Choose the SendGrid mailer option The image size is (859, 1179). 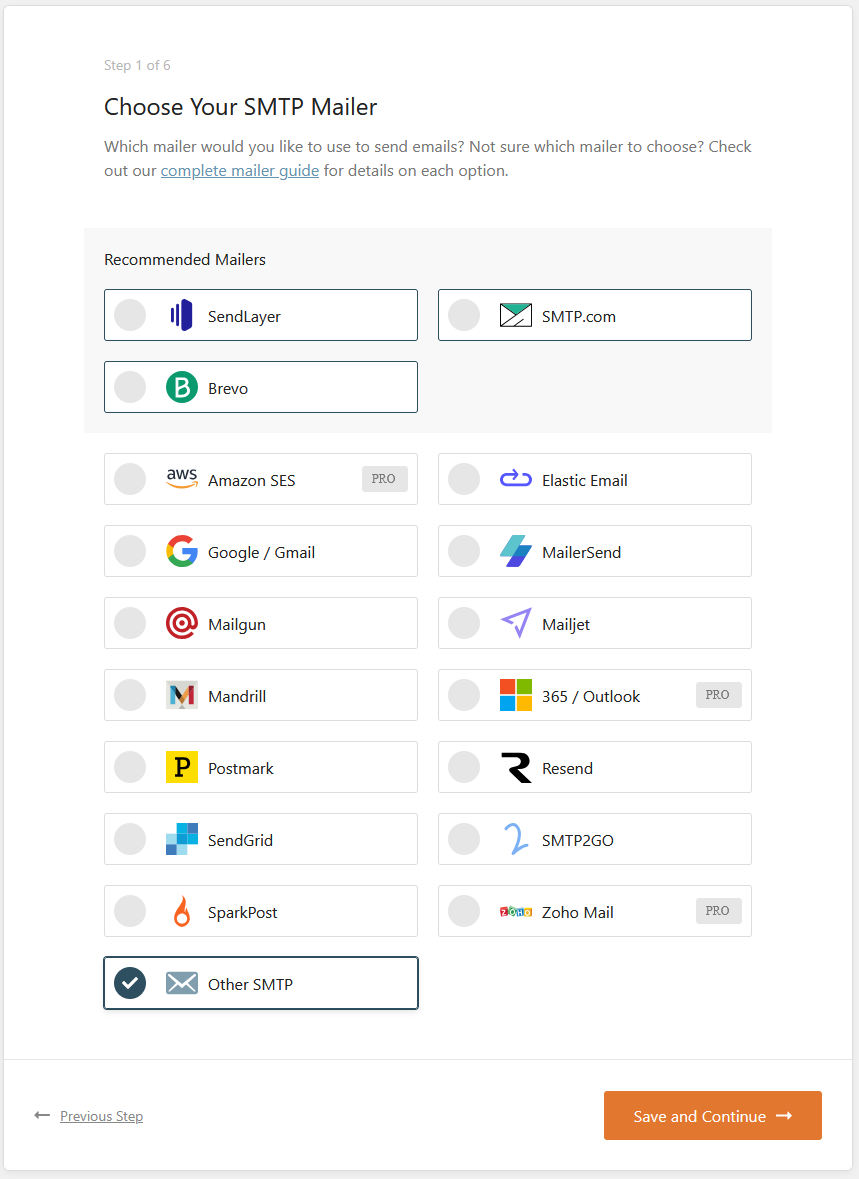click(x=260, y=839)
